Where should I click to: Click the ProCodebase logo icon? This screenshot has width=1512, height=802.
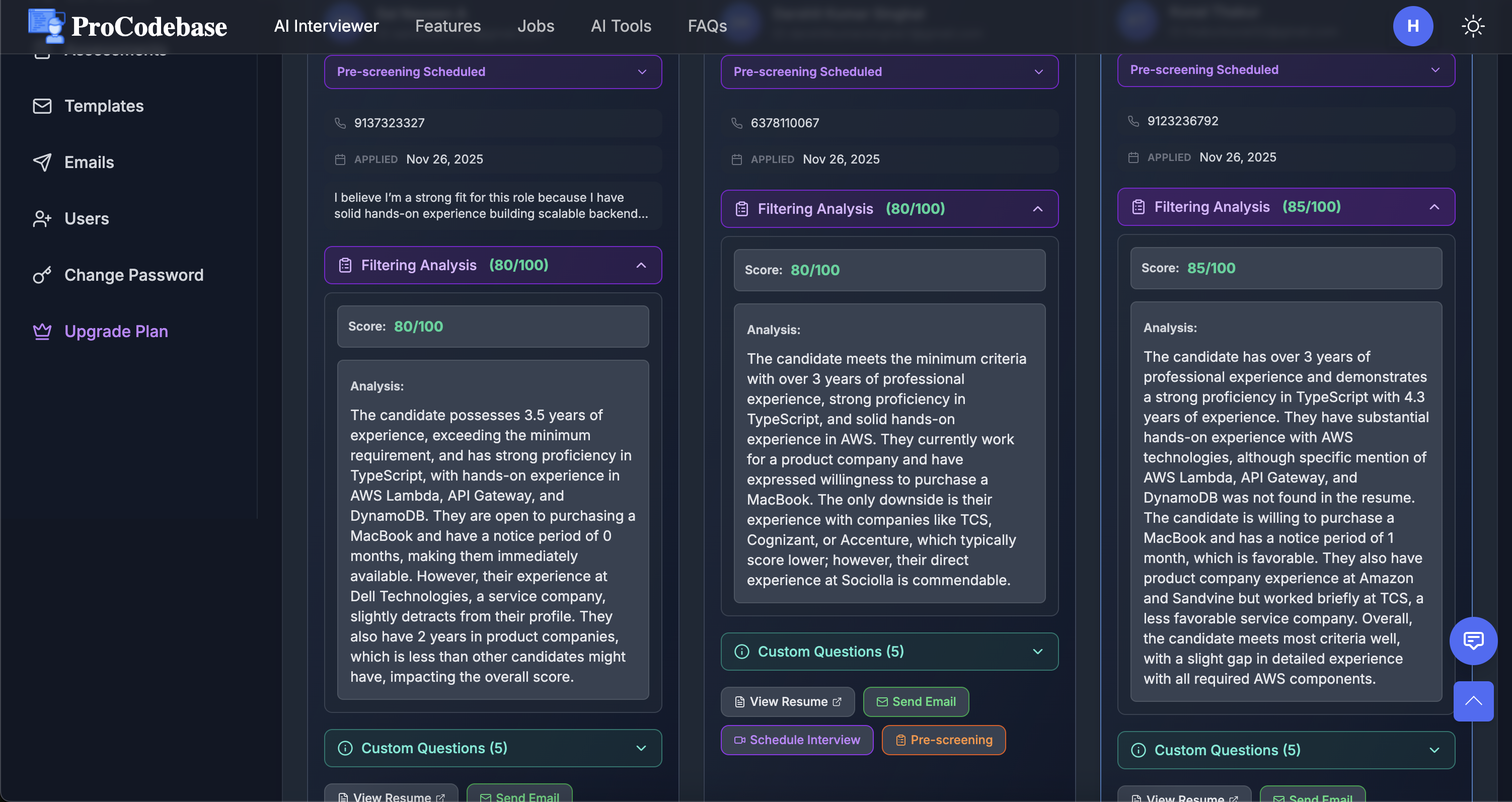click(46, 26)
